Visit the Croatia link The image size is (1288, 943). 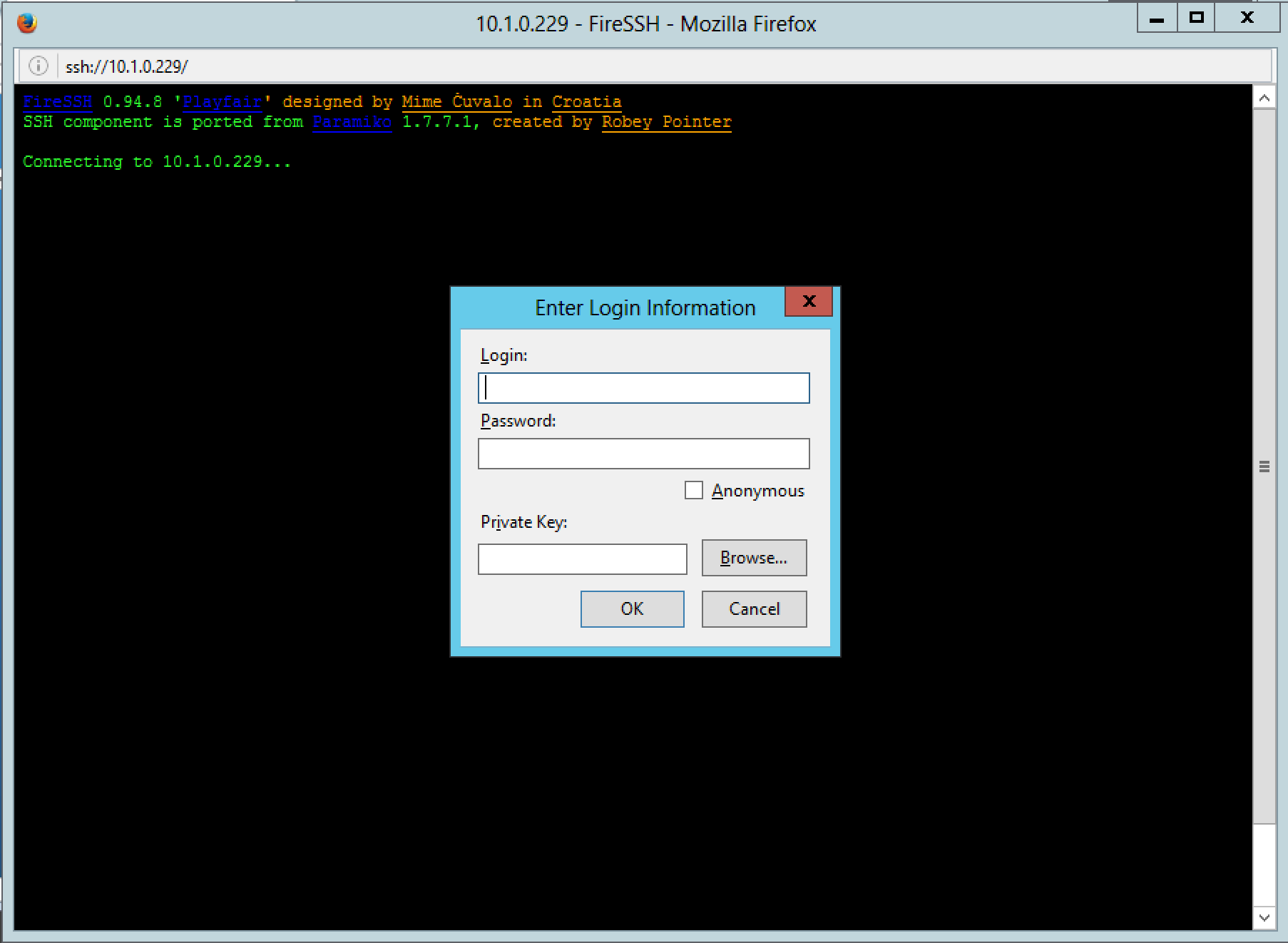[586, 102]
